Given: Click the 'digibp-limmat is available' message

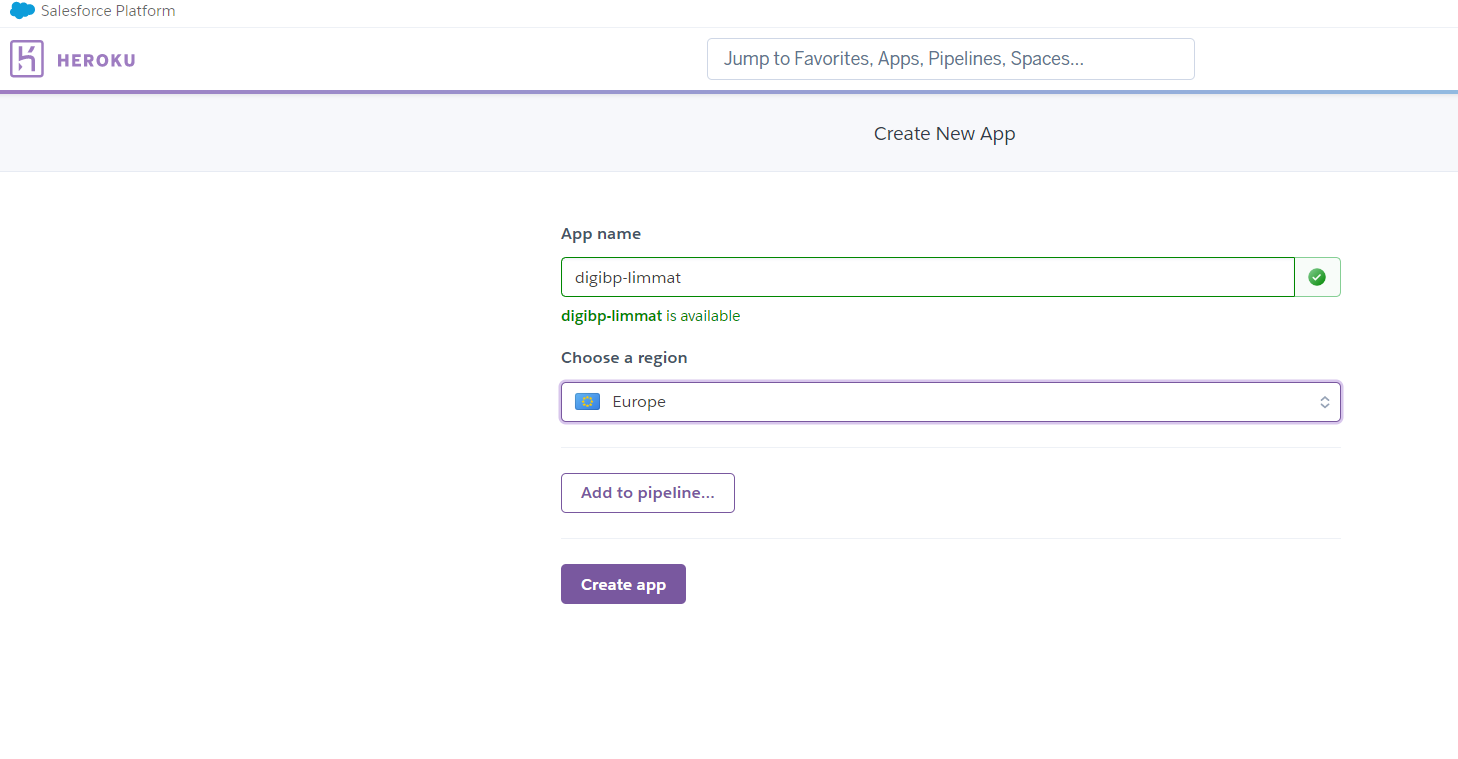Looking at the screenshot, I should coord(651,316).
